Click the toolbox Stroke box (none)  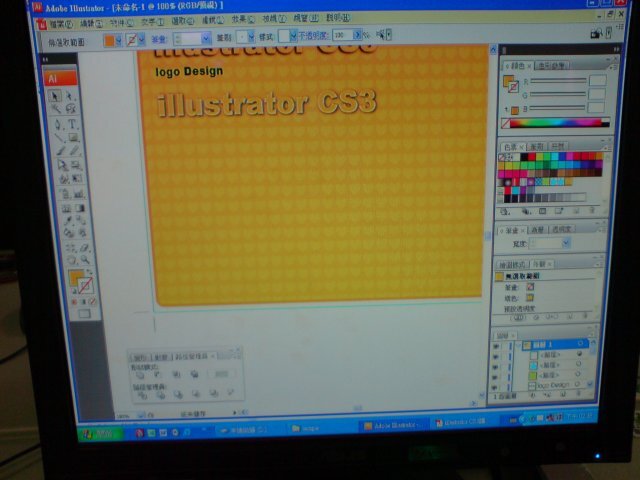pyautogui.click(x=85, y=285)
